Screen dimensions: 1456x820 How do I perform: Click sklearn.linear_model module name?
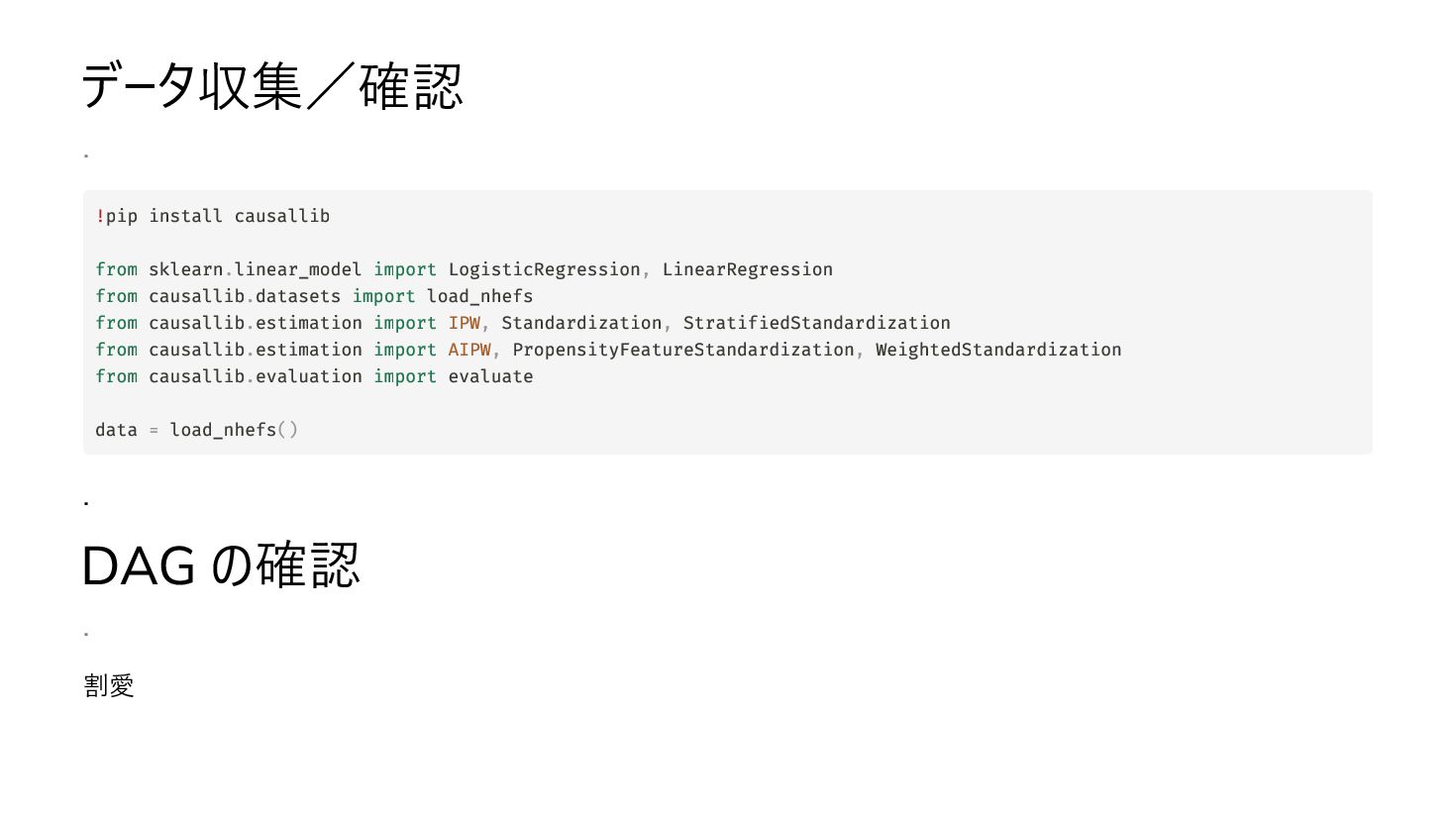(x=256, y=269)
